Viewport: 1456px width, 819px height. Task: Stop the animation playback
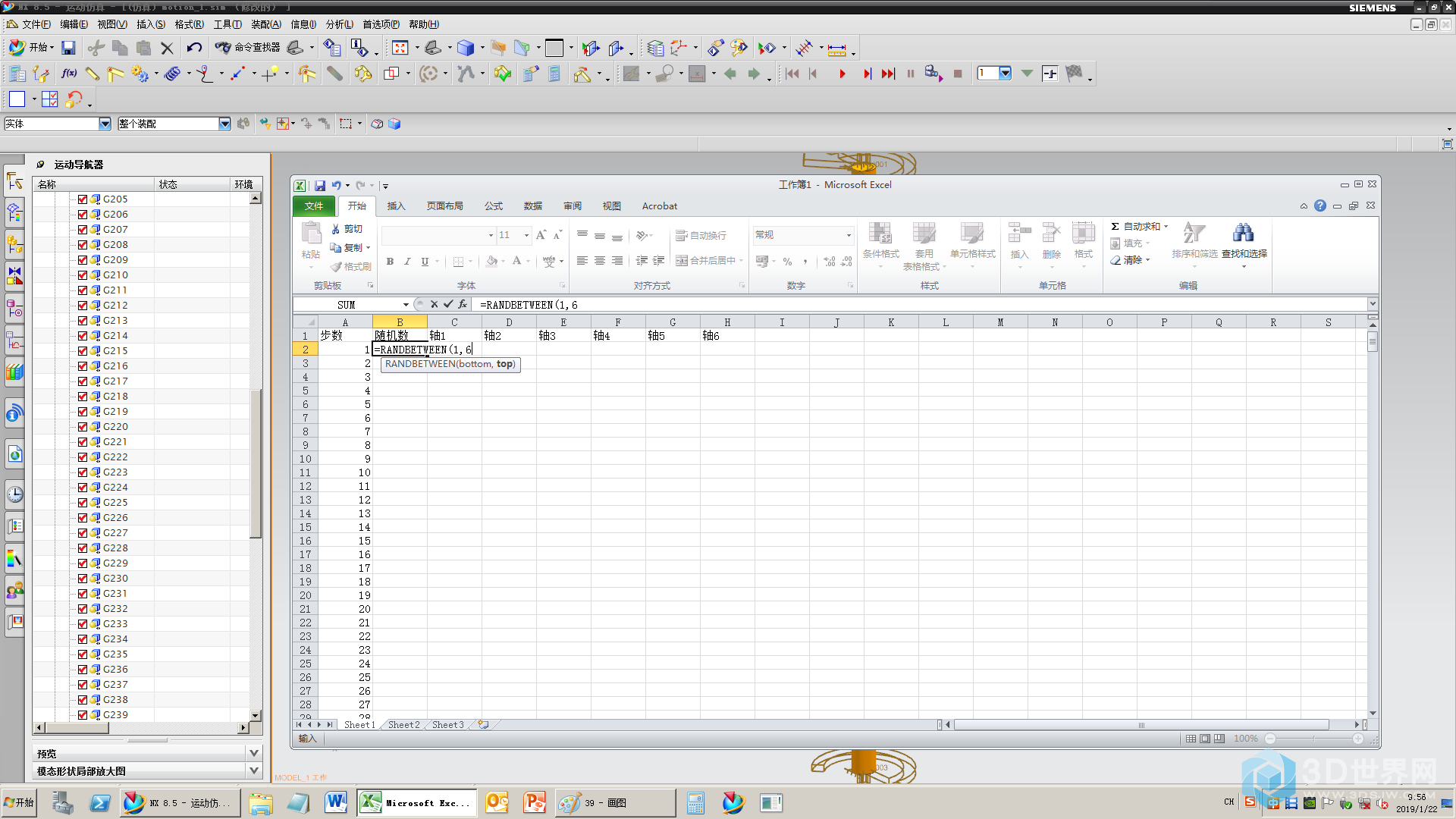point(958,74)
